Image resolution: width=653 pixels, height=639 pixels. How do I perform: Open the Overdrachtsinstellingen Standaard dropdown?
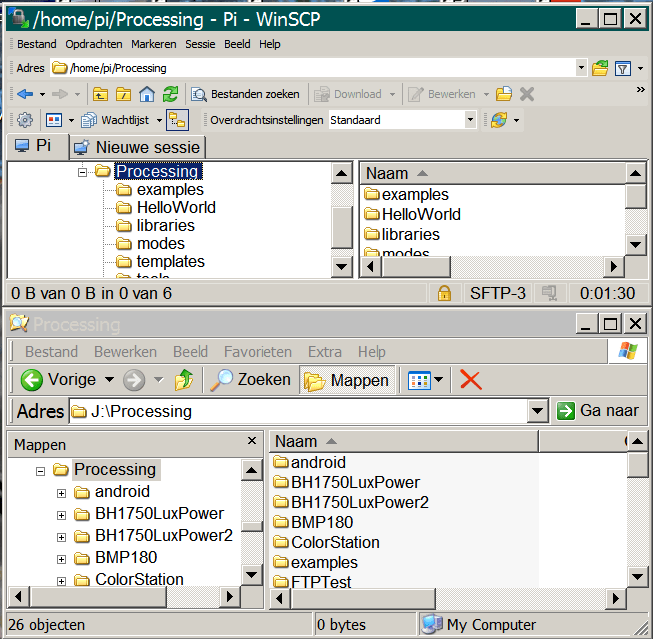pos(470,120)
